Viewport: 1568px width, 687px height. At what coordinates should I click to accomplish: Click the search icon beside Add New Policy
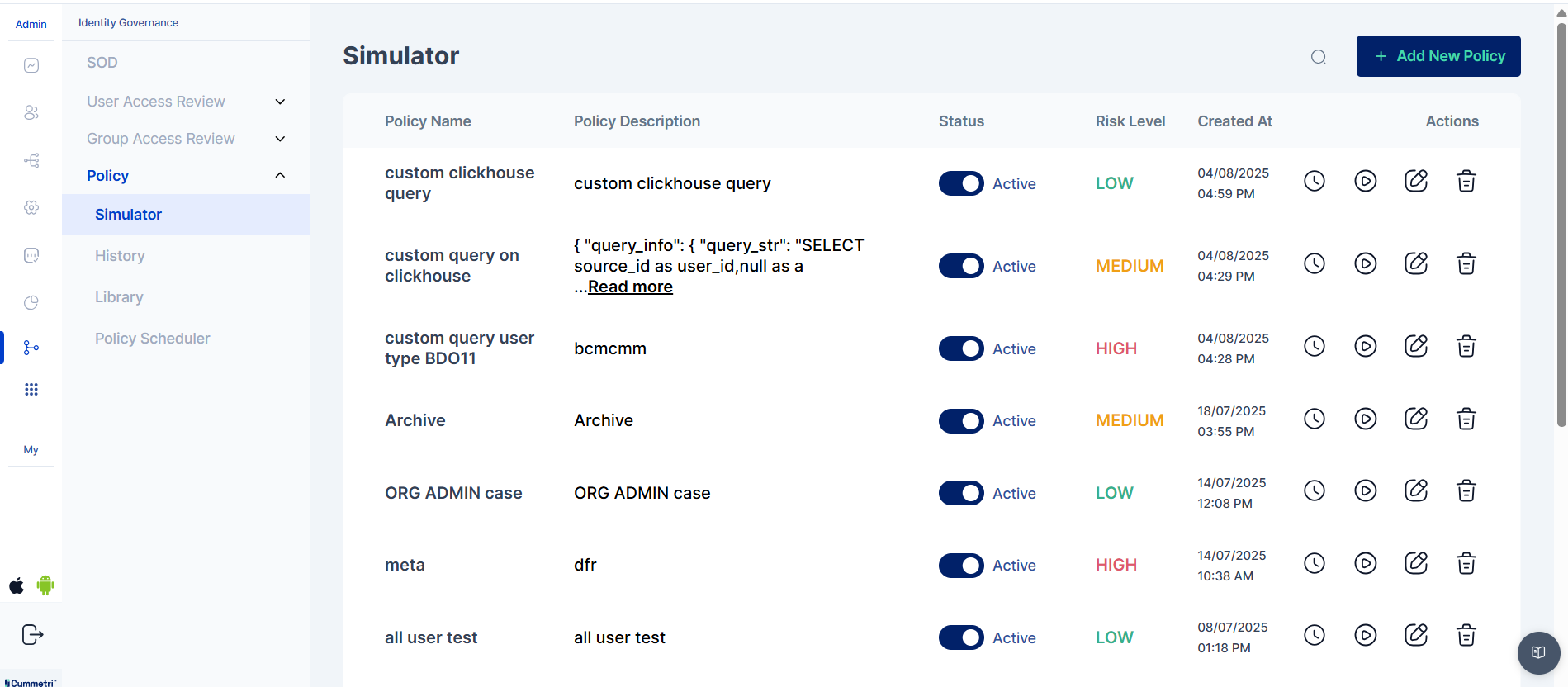[x=1319, y=57]
